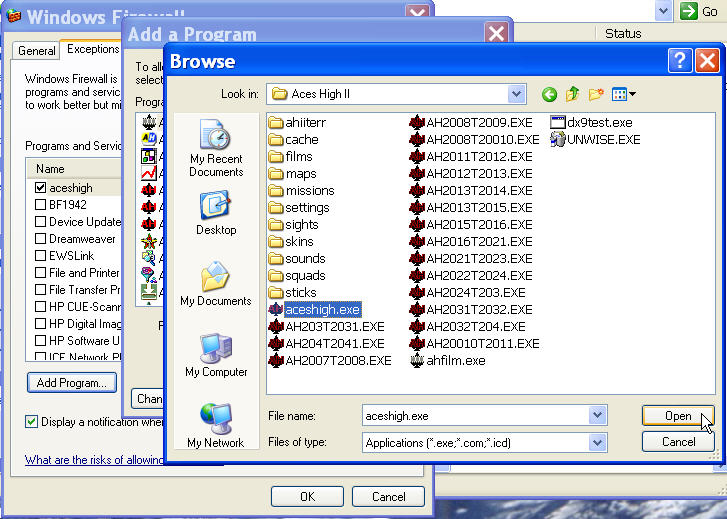Open the risks of allowing exceptions link

(95, 460)
